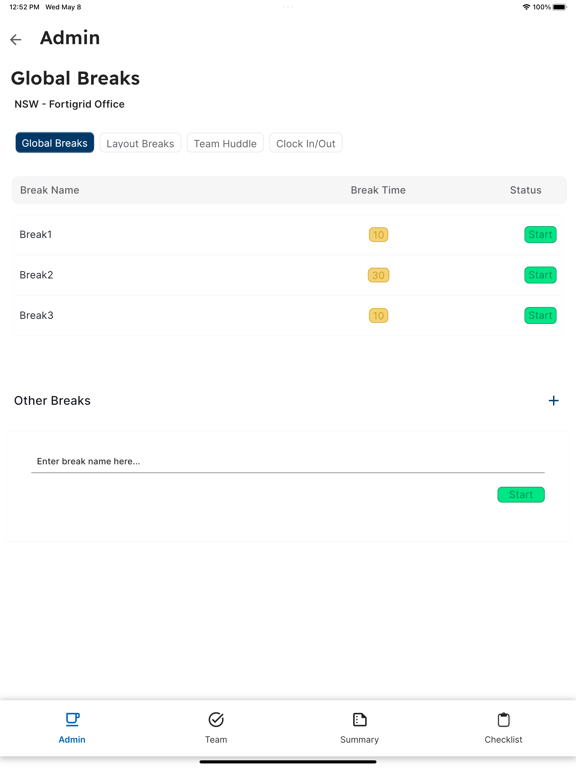The image size is (576, 768).
Task: Switch to the Team Huddle tab
Action: [225, 144]
